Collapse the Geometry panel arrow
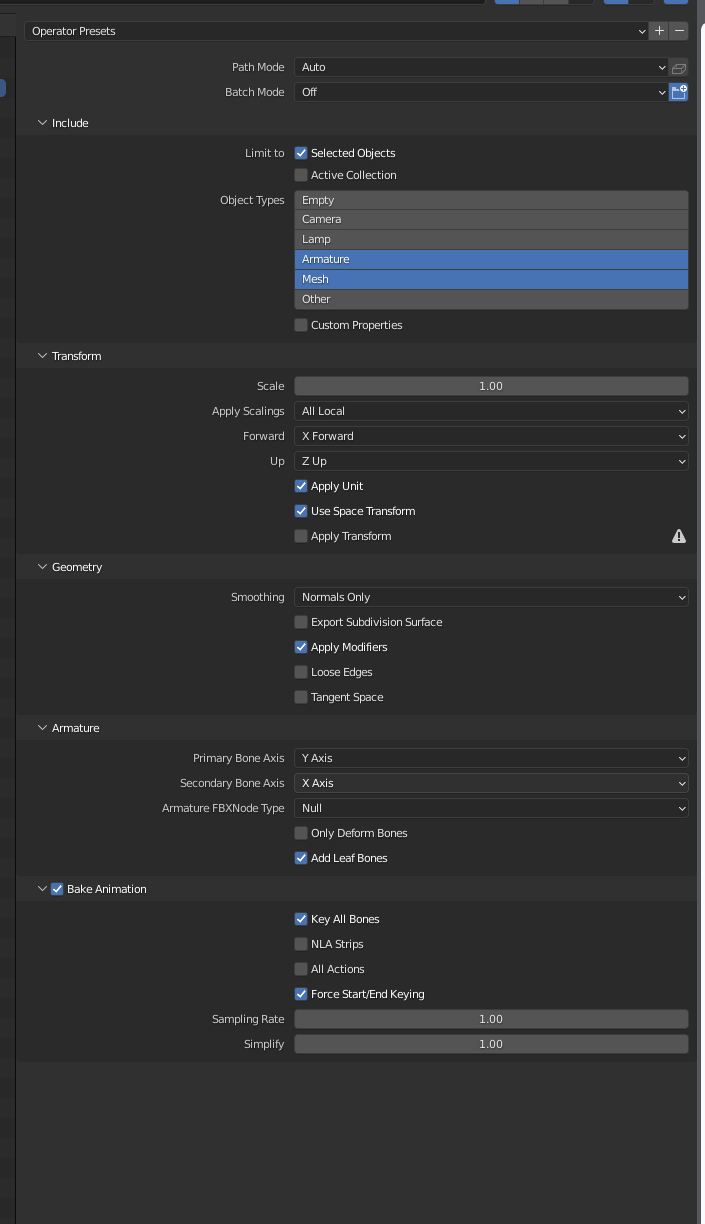The width and height of the screenshot is (705, 1224). [43, 567]
